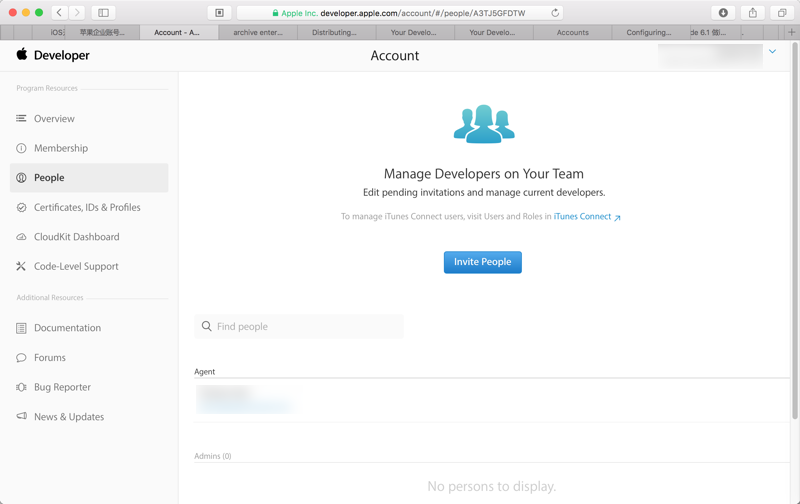Toggle the Safari sidebar button
The width and height of the screenshot is (800, 504).
[104, 13]
